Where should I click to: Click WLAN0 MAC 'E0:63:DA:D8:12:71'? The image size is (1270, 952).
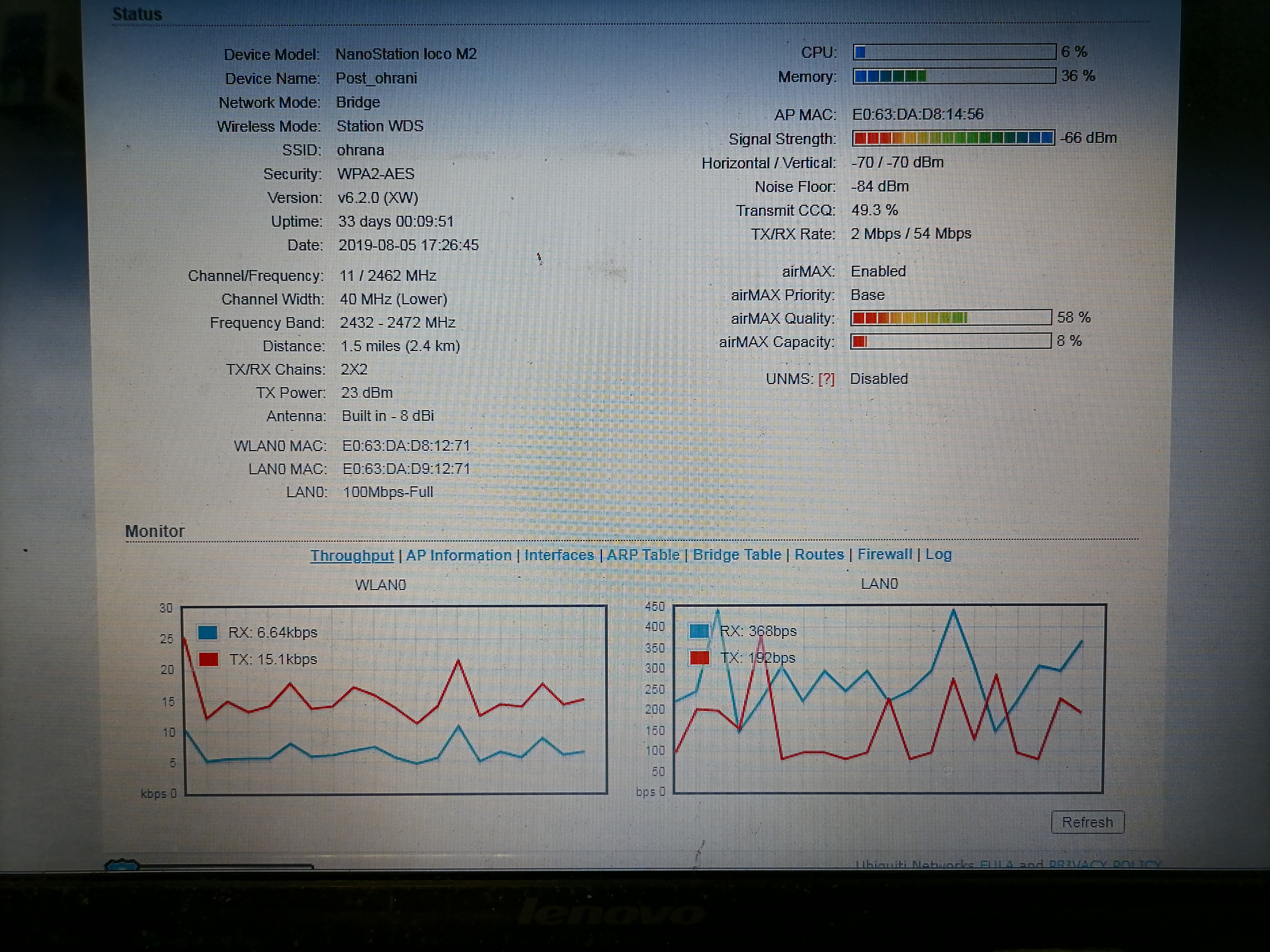(x=406, y=446)
